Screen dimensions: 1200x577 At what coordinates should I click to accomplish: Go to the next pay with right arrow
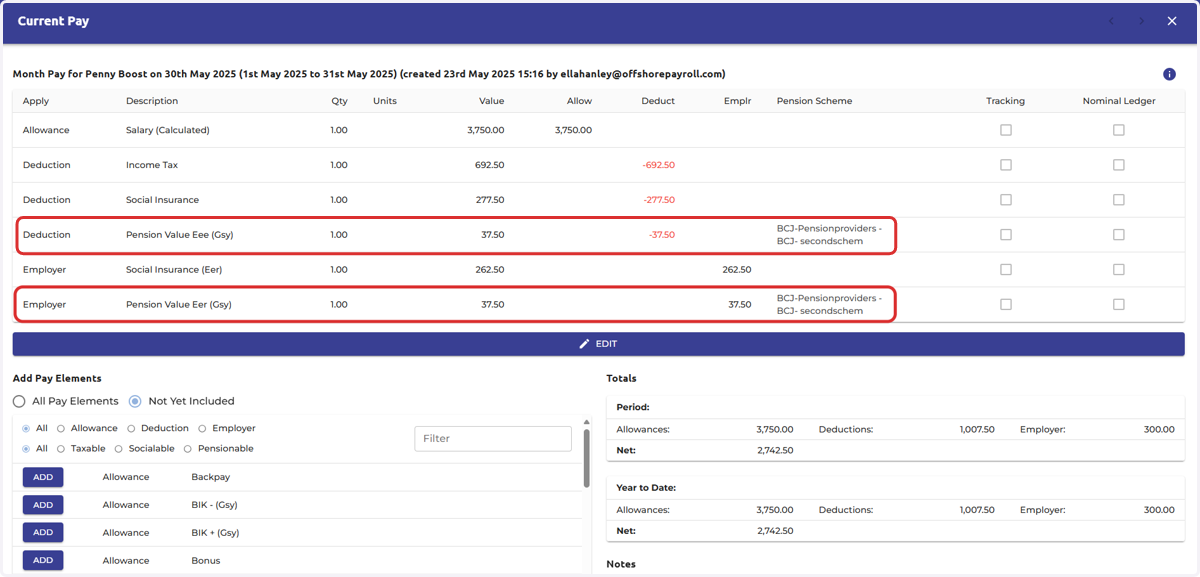(1141, 21)
